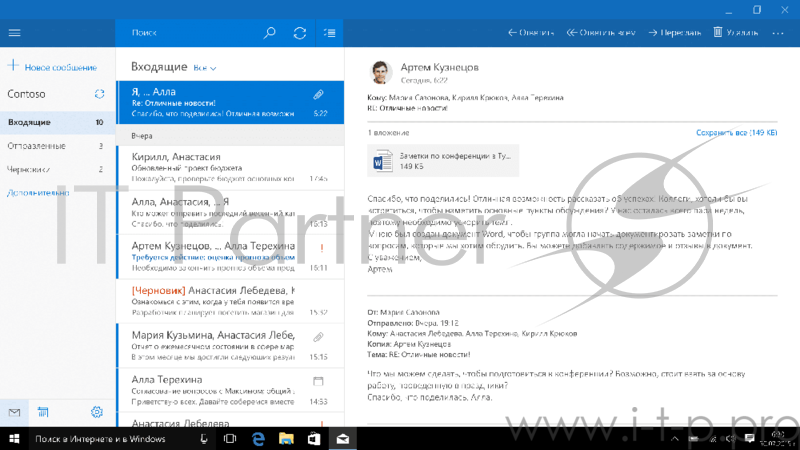Open message from Я, ... Алла

tap(230, 102)
